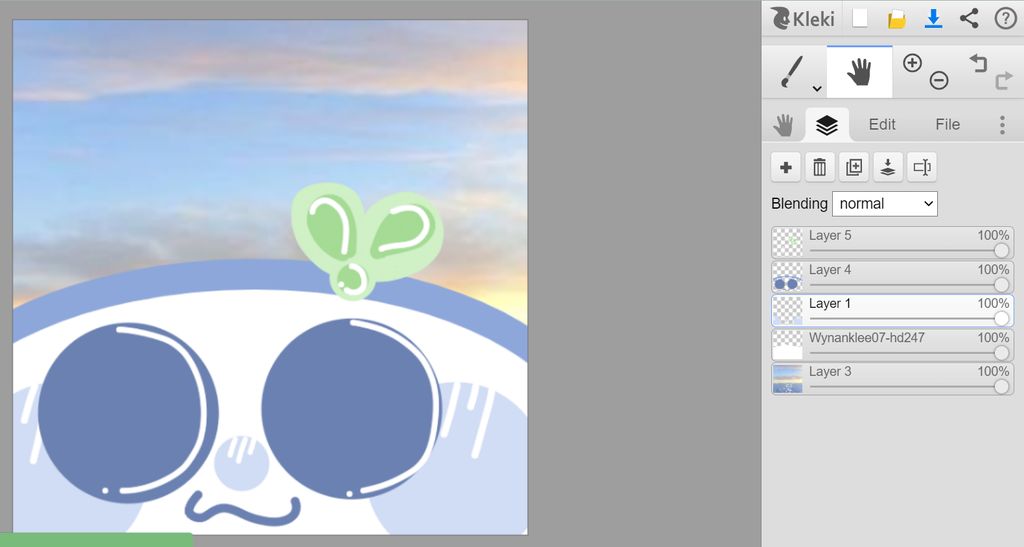Select Layer 3 in the layers list
1024x547 pixels.
point(892,379)
